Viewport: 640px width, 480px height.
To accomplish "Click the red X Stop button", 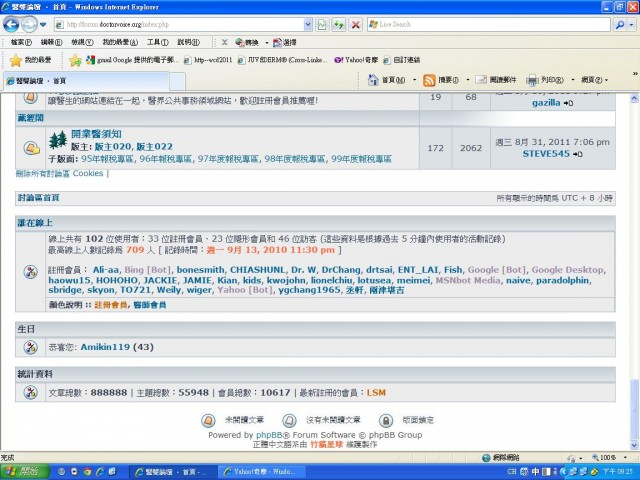I will click(356, 25).
